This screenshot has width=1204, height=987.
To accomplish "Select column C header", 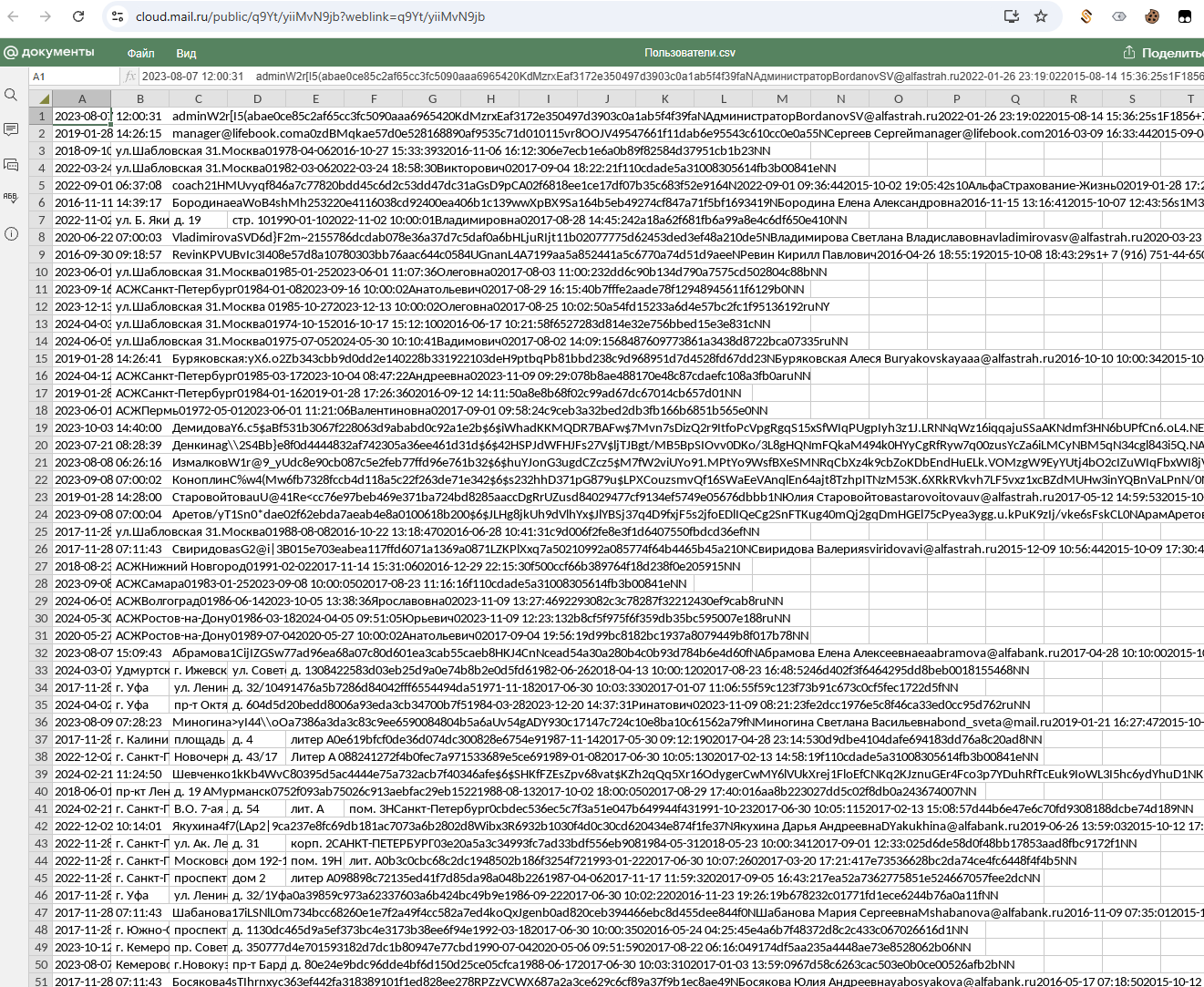I will [x=199, y=98].
